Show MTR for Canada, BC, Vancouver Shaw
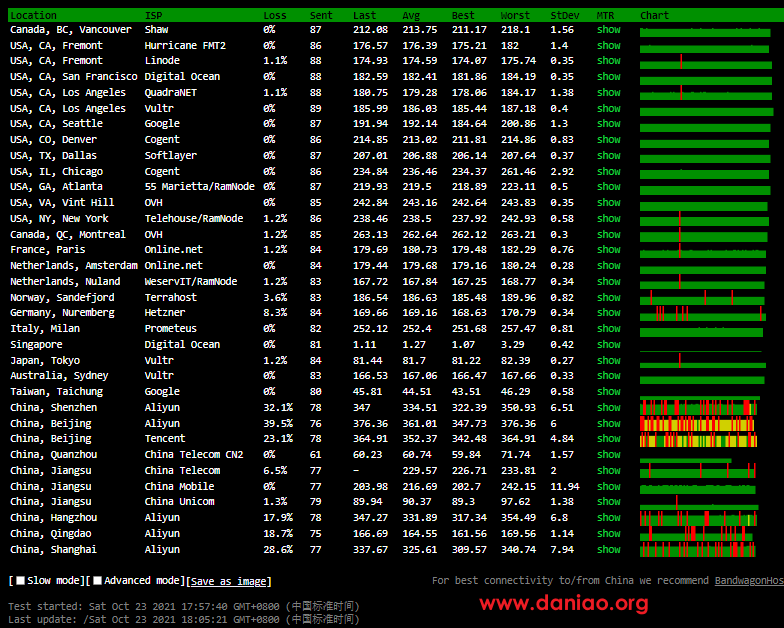Viewport: 784px width, 628px height. [608, 30]
